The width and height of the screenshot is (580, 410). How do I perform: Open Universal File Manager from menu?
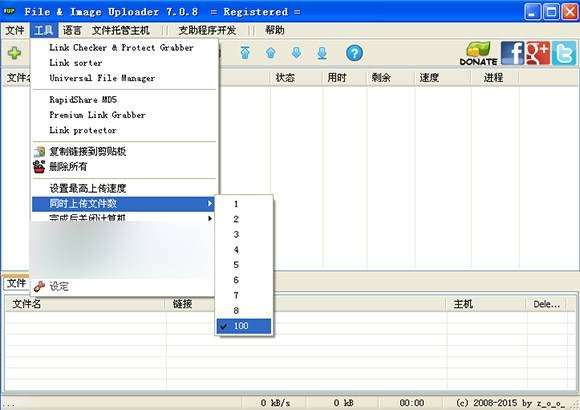pos(102,78)
